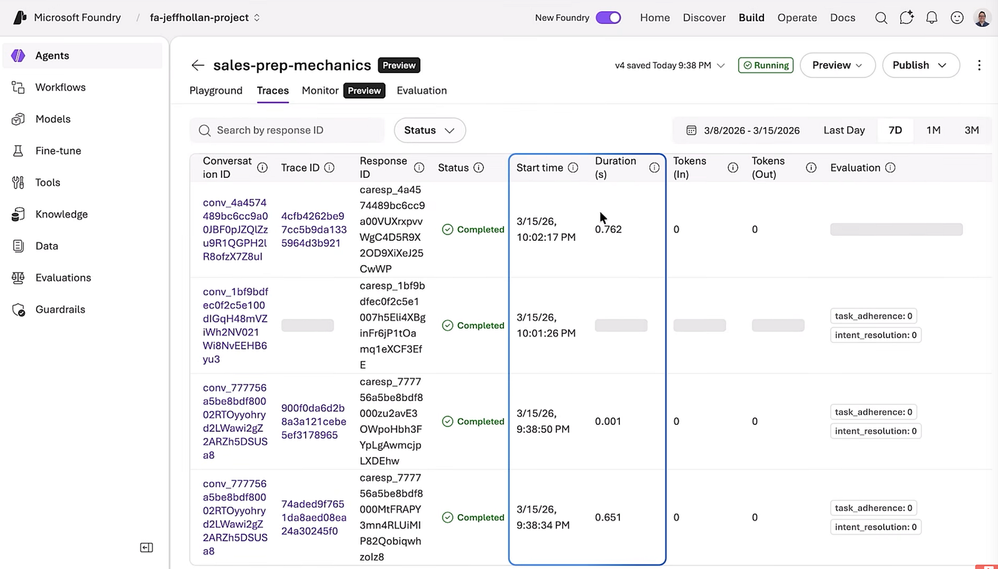Open the fa-jeffhollan-project project switcher
Image resolution: width=998 pixels, height=569 pixels.
(205, 18)
